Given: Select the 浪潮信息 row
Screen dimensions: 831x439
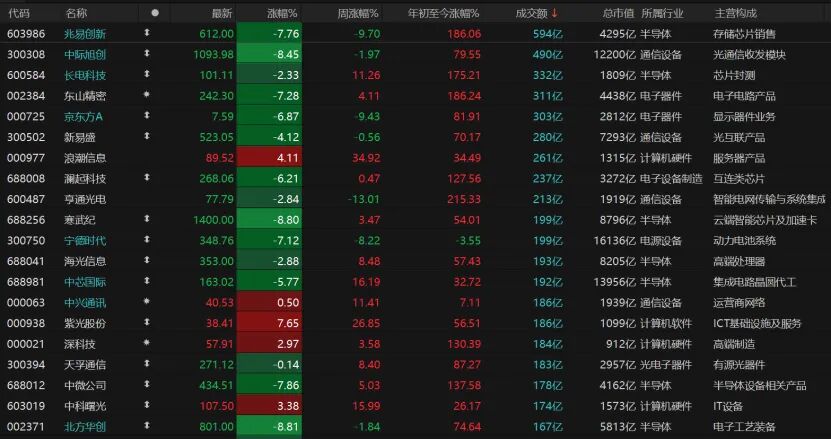Looking at the screenshot, I should [416, 157].
